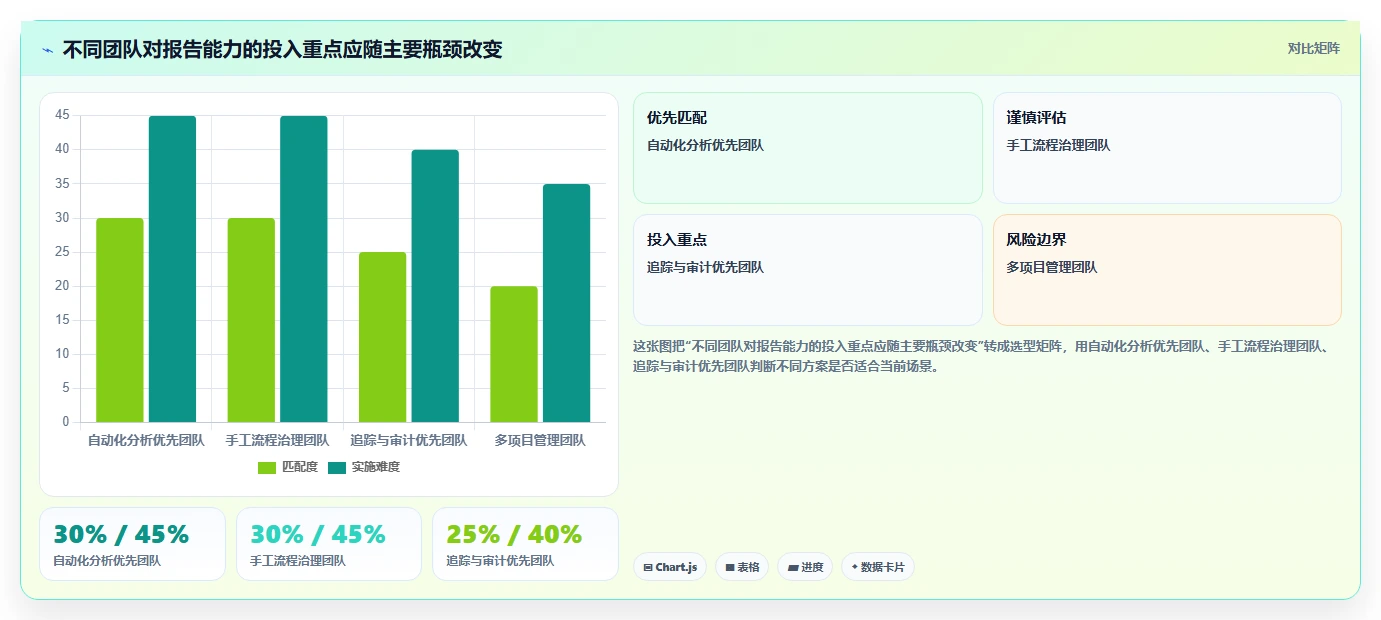Open the 风险边界 card
1381x620 pixels.
[x=1167, y=270]
